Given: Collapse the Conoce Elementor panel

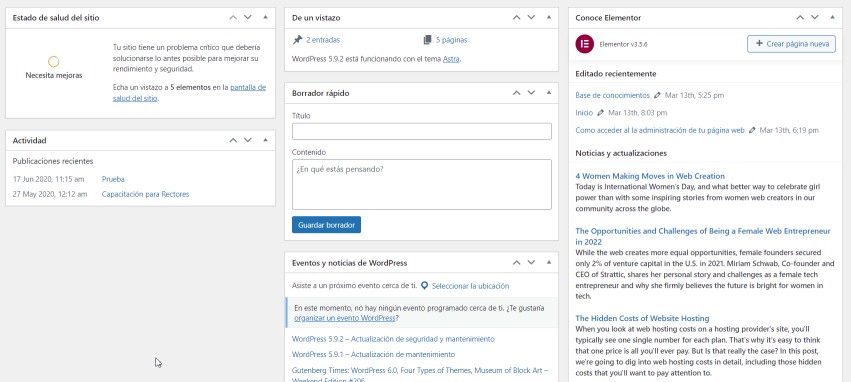Looking at the screenshot, I should [x=832, y=17].
